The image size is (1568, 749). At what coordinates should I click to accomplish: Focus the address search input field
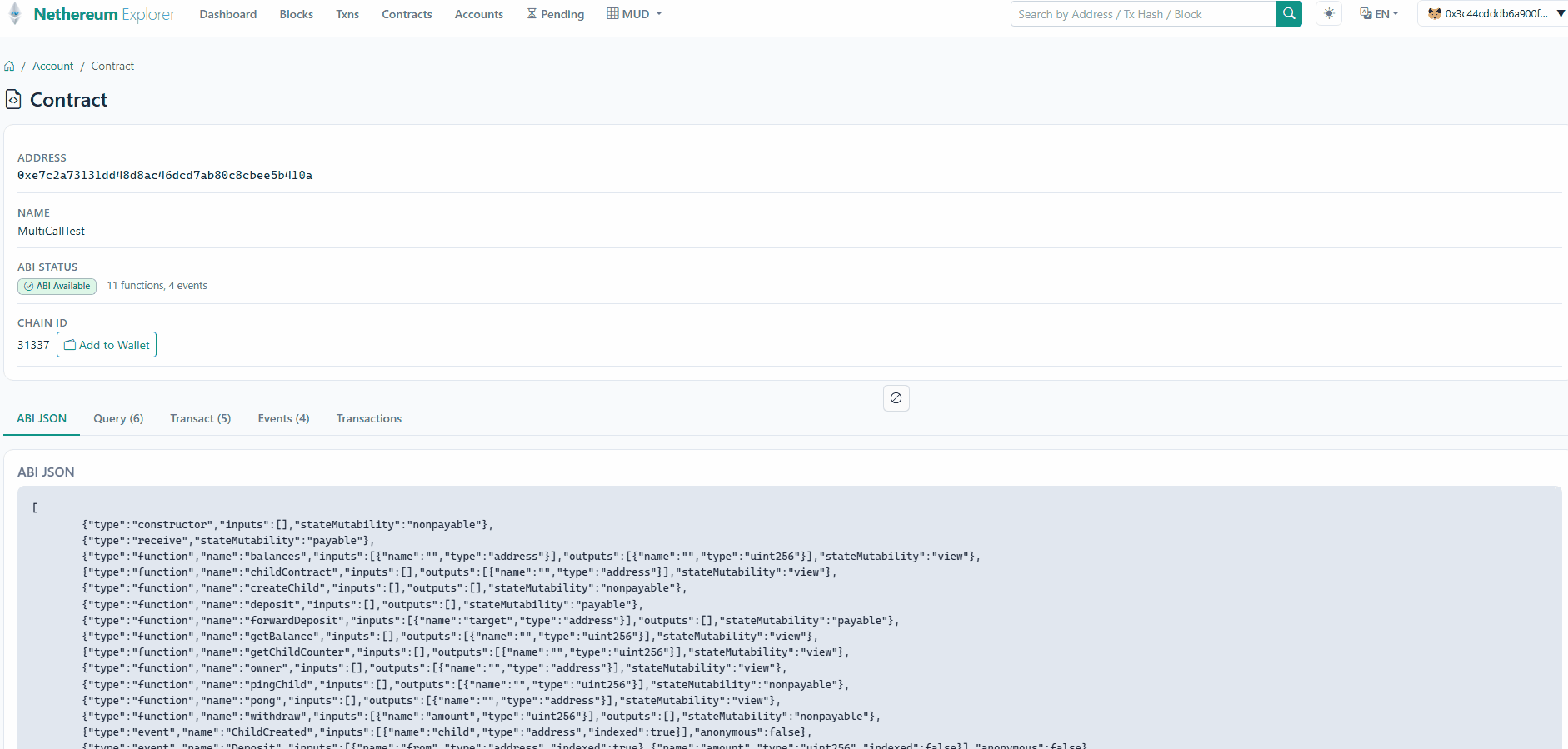click(1142, 14)
